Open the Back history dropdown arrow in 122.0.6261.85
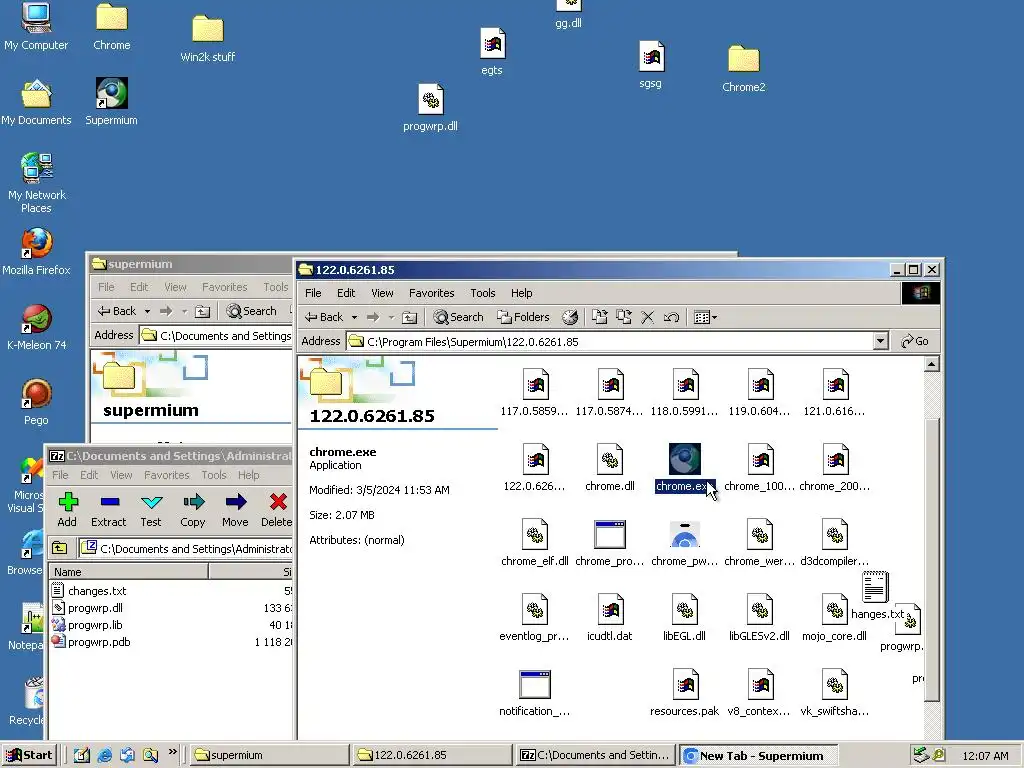The image size is (1024, 768). pos(354,317)
